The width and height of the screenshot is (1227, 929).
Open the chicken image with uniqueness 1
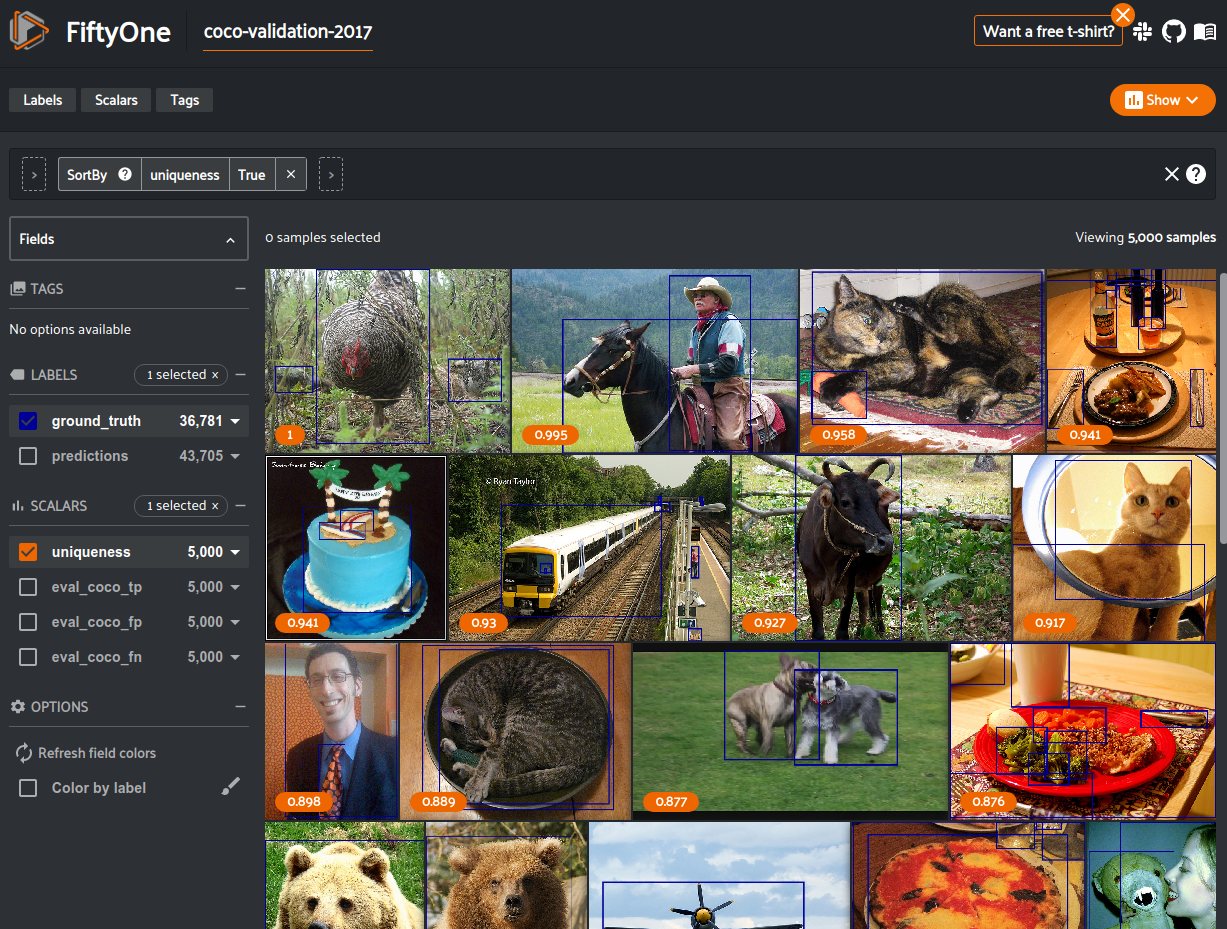click(x=388, y=361)
